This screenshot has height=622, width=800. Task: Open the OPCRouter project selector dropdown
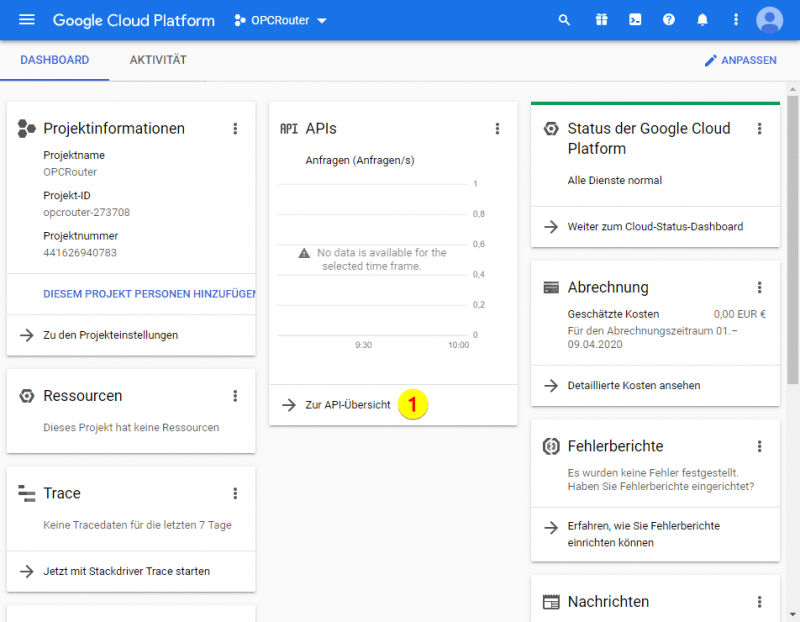pyautogui.click(x=280, y=19)
